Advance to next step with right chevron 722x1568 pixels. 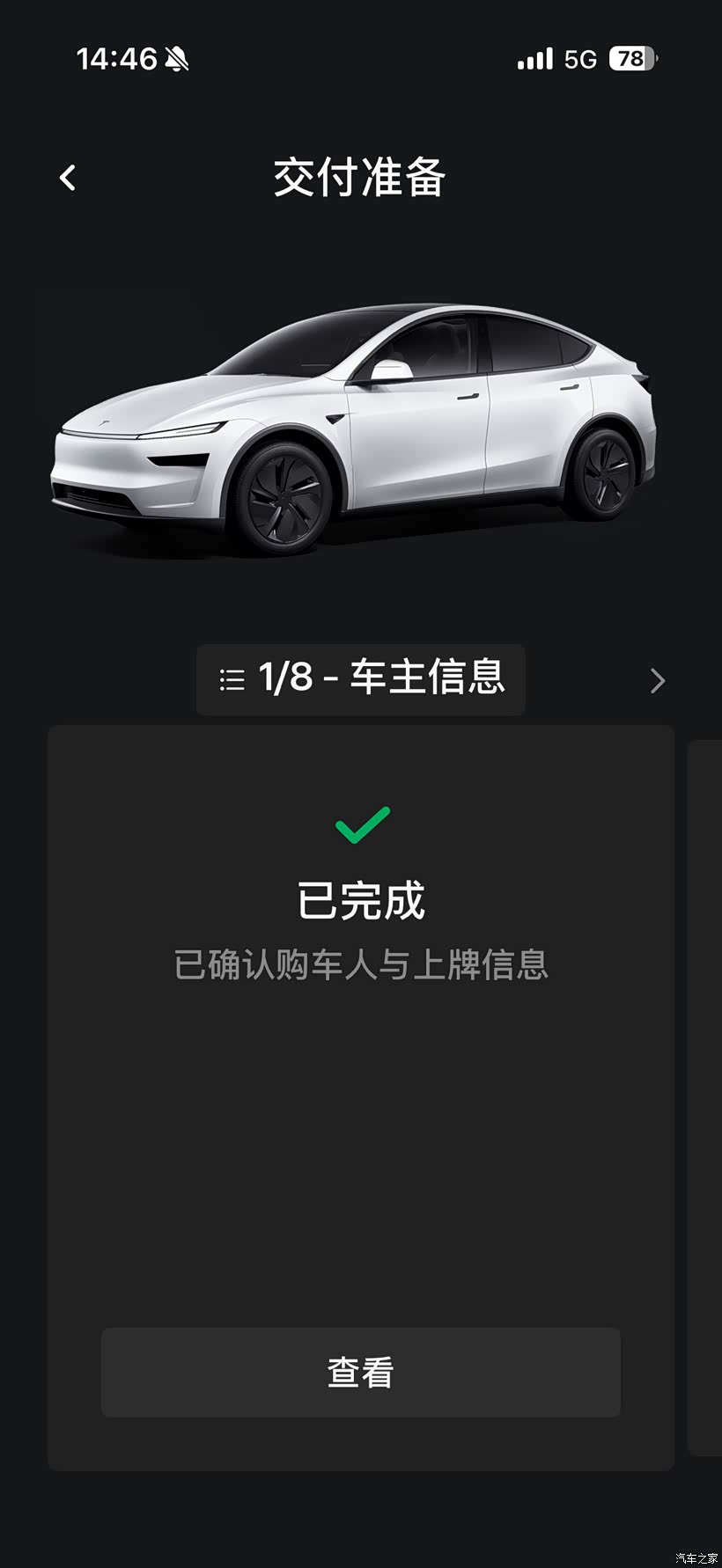[x=658, y=680]
